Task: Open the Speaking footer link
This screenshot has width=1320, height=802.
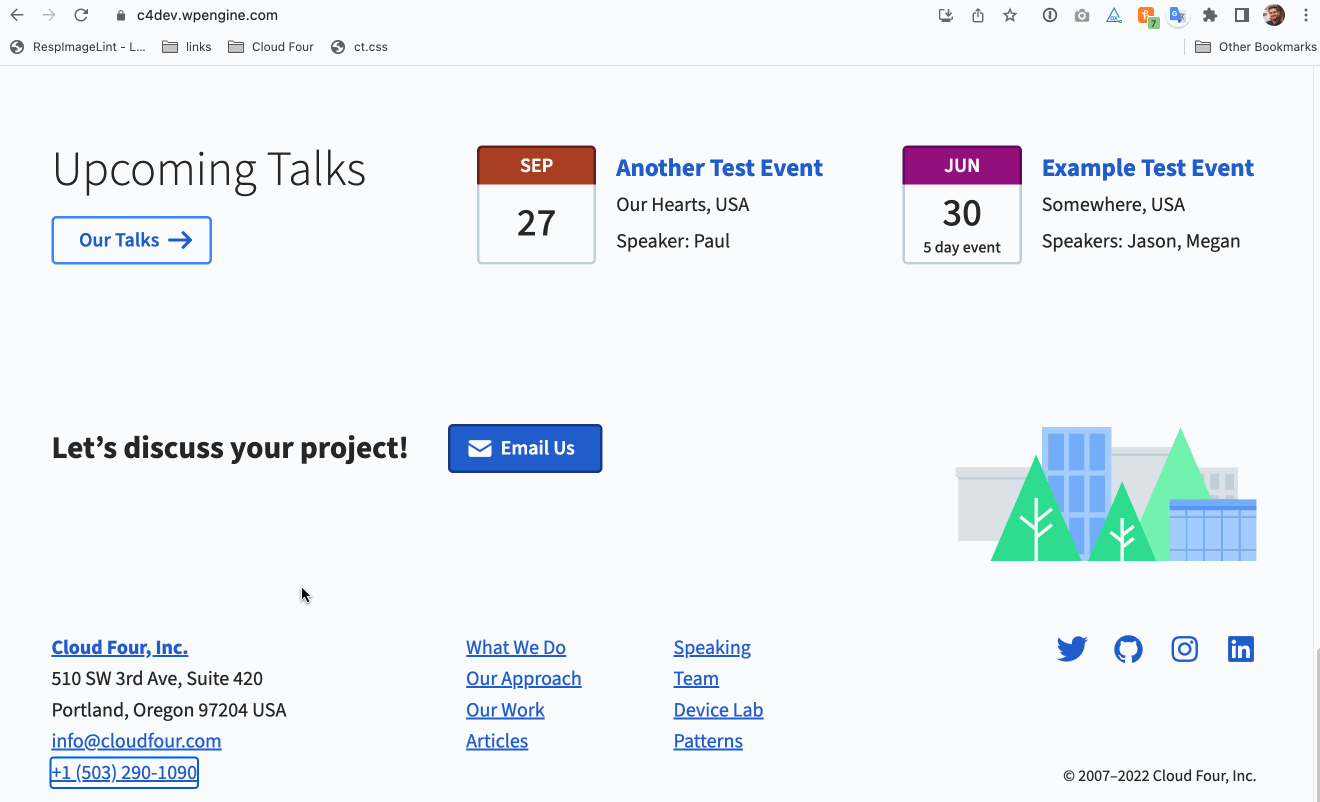Action: tap(712, 648)
